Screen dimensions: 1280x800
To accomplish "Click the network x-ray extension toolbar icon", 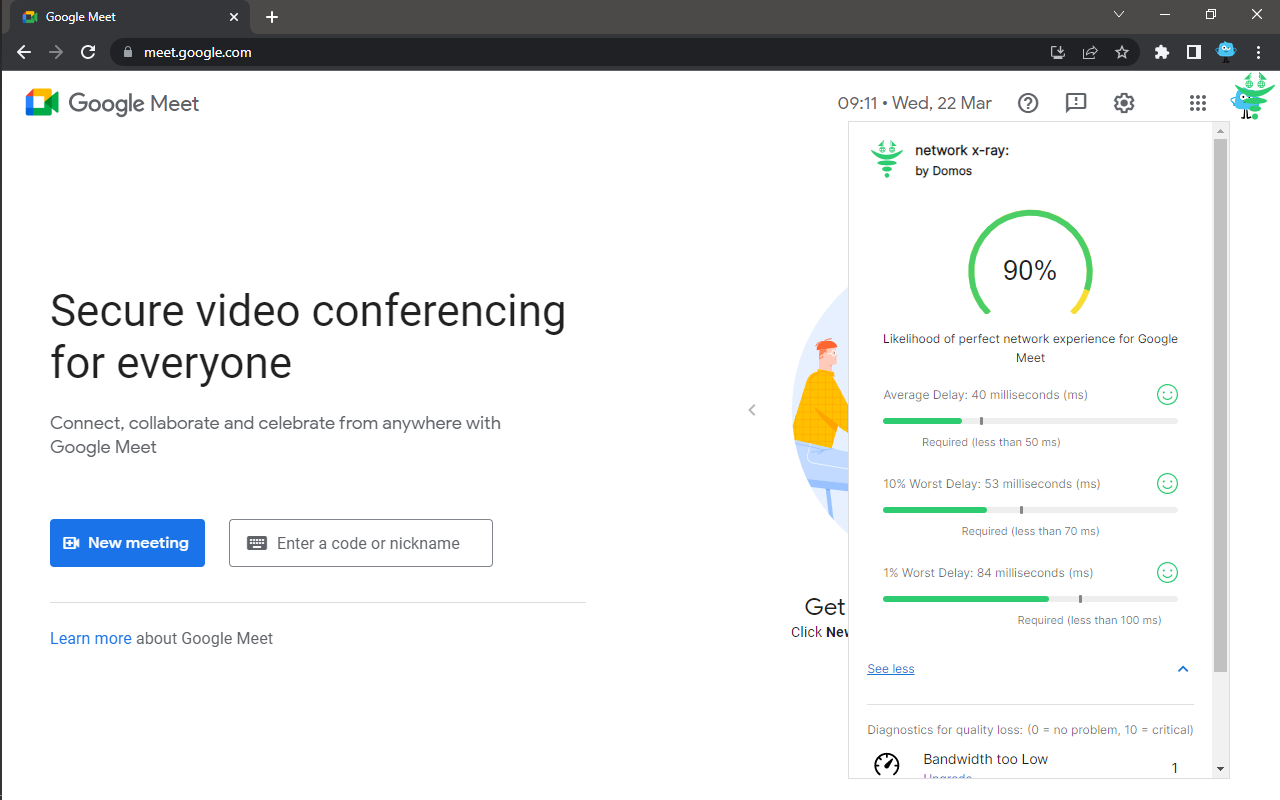I will (1226, 51).
